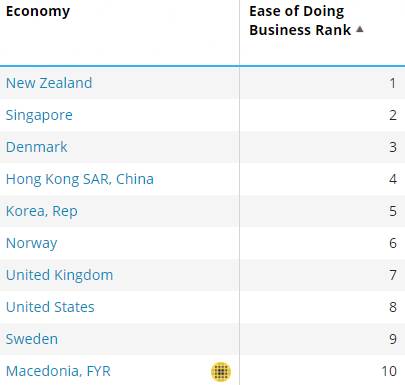This screenshot has height=385, width=405.
Task: Select the rank 10 cell
Action: pos(322,371)
